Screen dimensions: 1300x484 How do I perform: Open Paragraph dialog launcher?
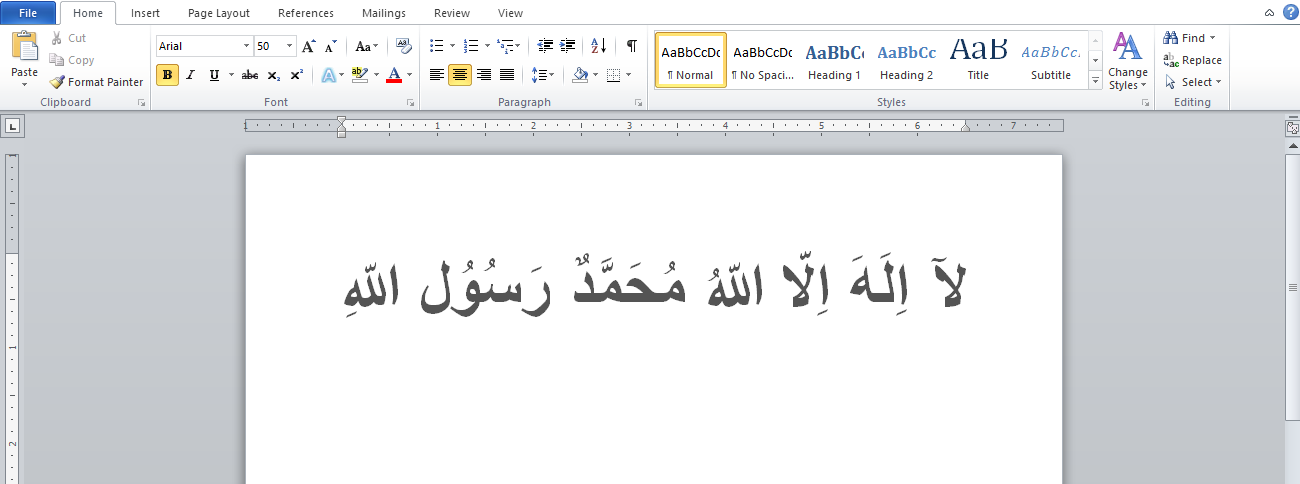(639, 103)
